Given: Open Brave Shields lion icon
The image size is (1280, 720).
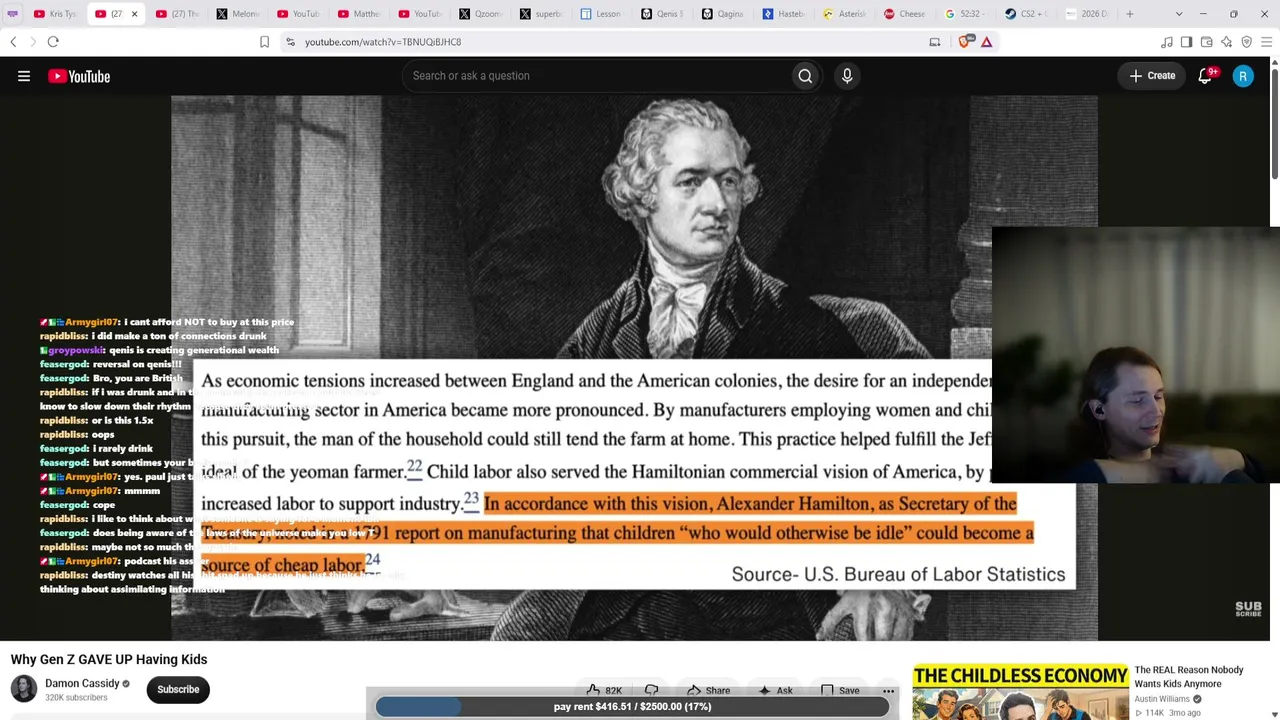Looking at the screenshot, I should coord(965,42).
